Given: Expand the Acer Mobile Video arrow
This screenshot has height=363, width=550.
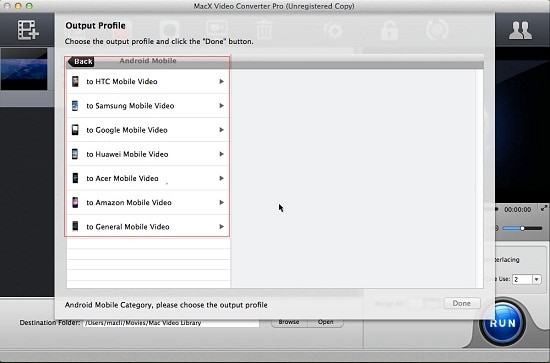Looking at the screenshot, I should (x=221, y=178).
